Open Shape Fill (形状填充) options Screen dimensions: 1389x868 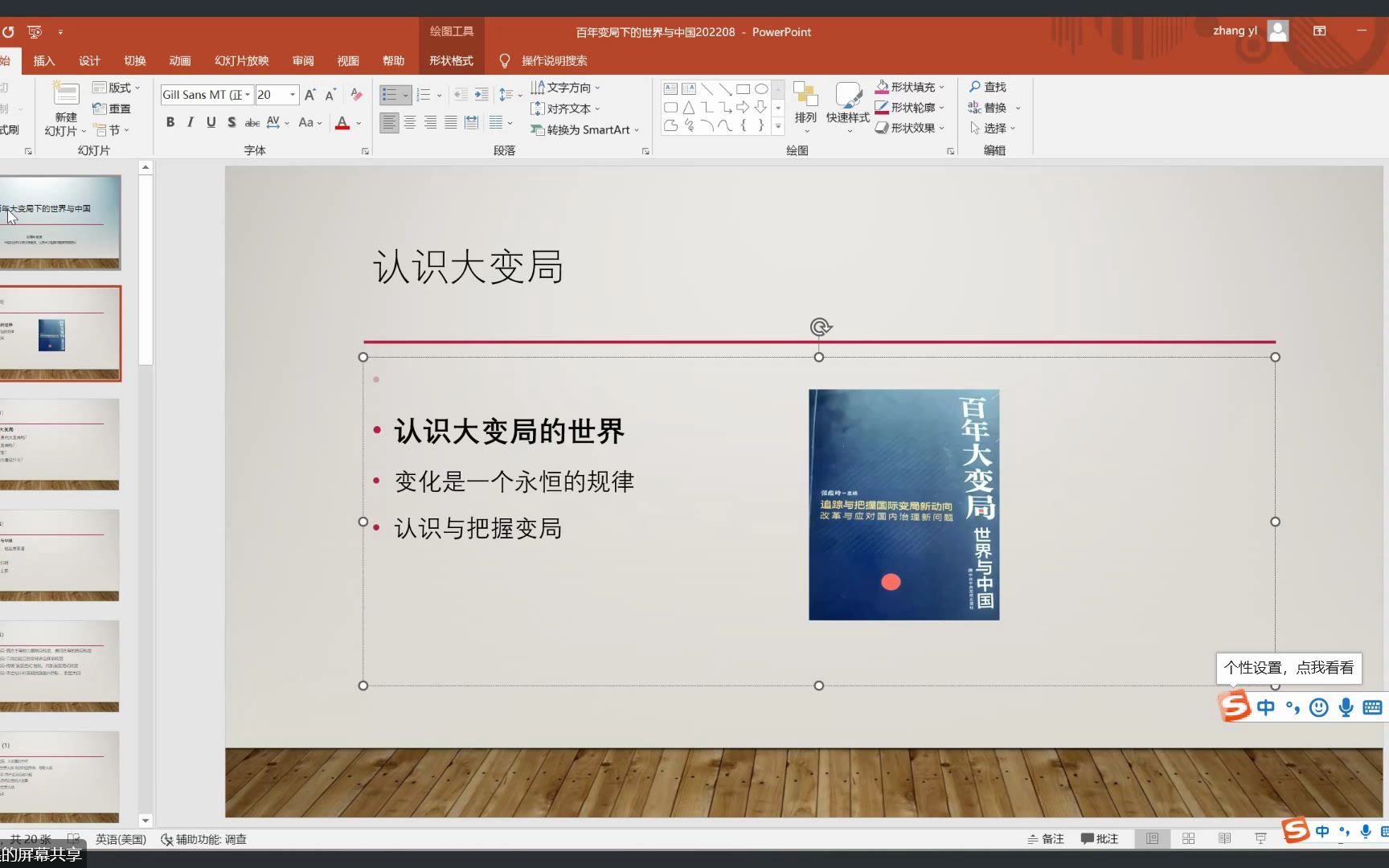910,87
